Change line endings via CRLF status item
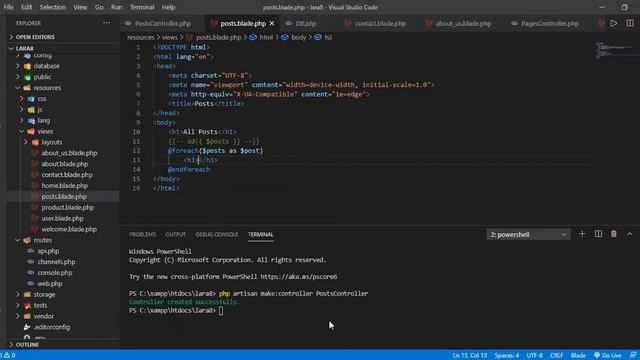This screenshot has height=360, width=640. [556, 355]
